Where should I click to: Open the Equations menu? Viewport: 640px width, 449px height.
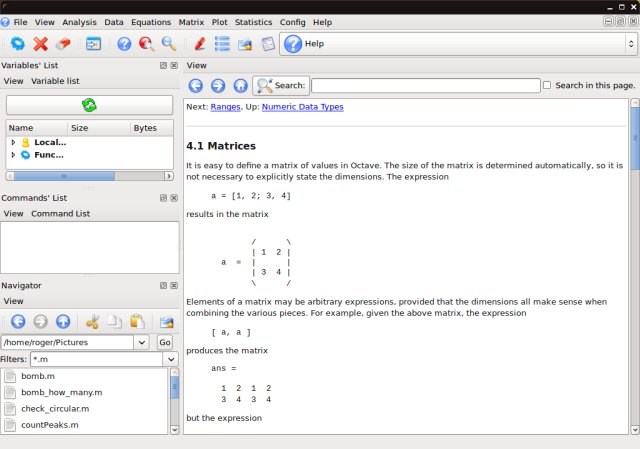pyautogui.click(x=151, y=22)
